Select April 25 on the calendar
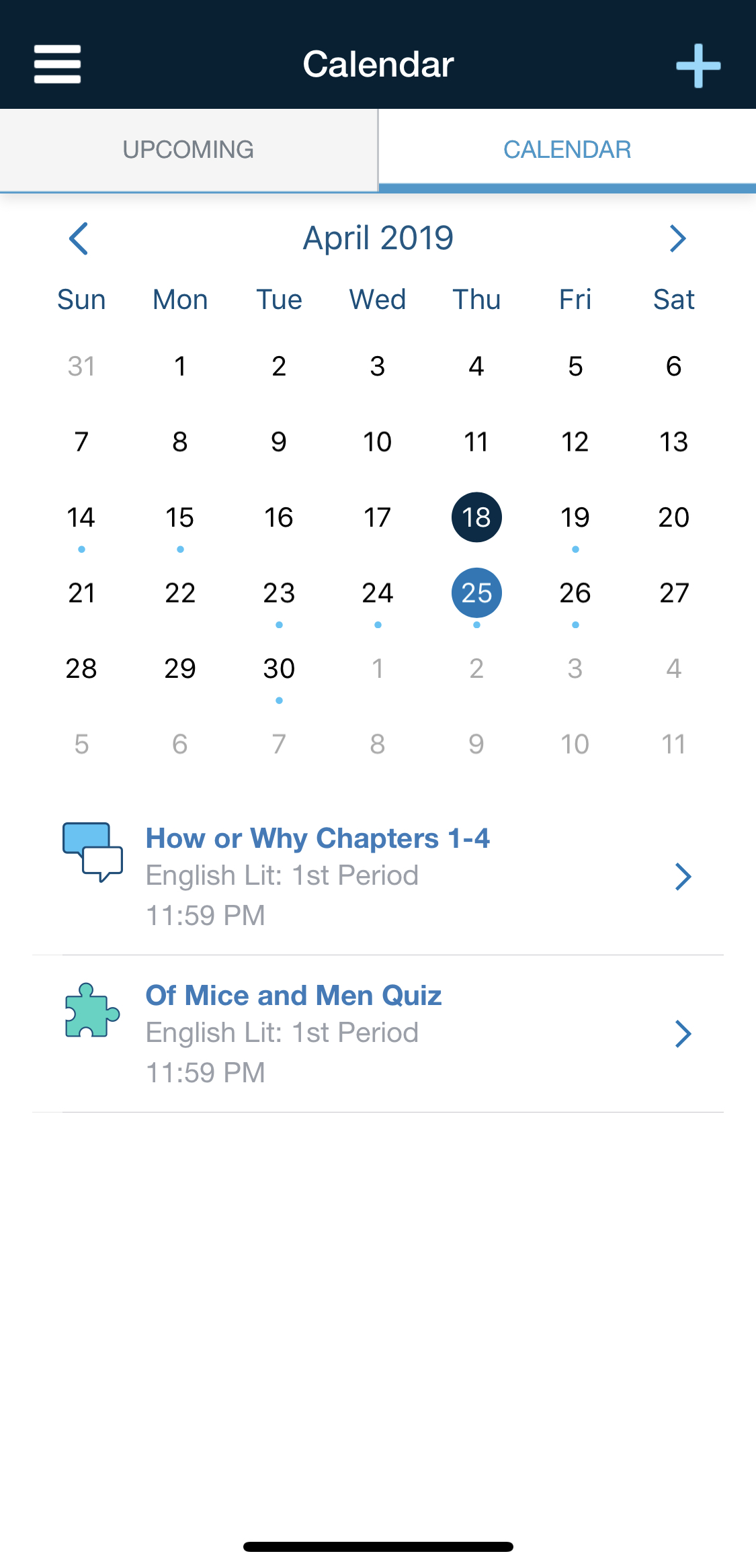 coord(476,593)
